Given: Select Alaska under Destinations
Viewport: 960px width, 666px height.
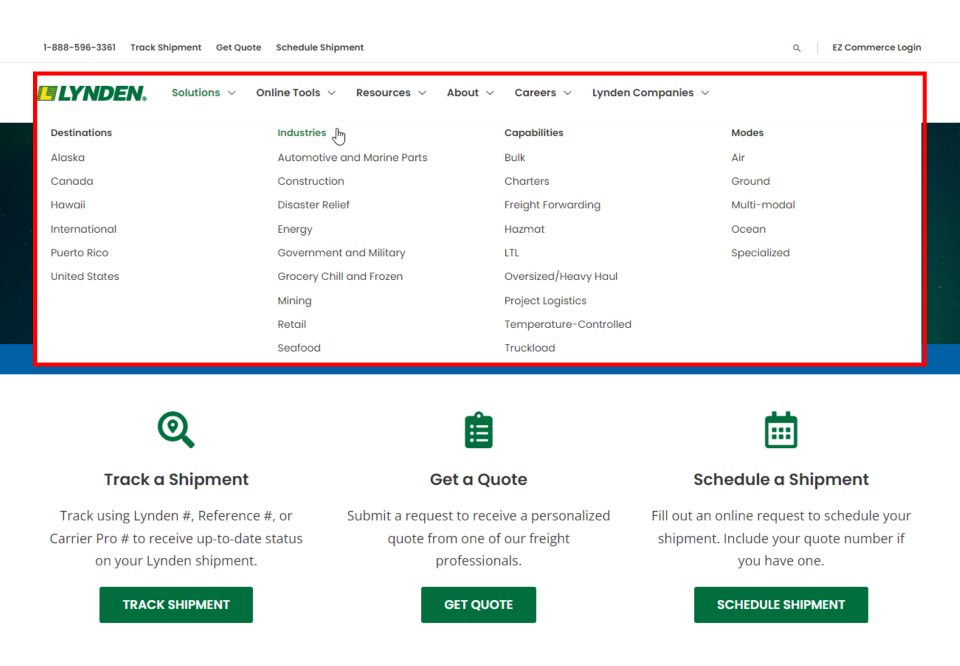Looking at the screenshot, I should coord(68,158).
